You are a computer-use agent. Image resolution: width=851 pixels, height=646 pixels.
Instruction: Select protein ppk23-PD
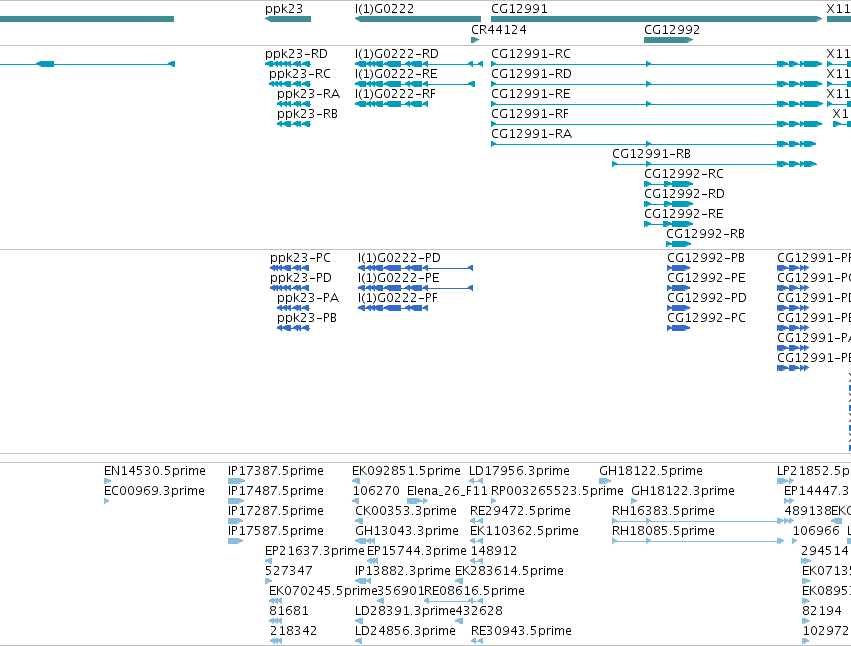click(290, 288)
